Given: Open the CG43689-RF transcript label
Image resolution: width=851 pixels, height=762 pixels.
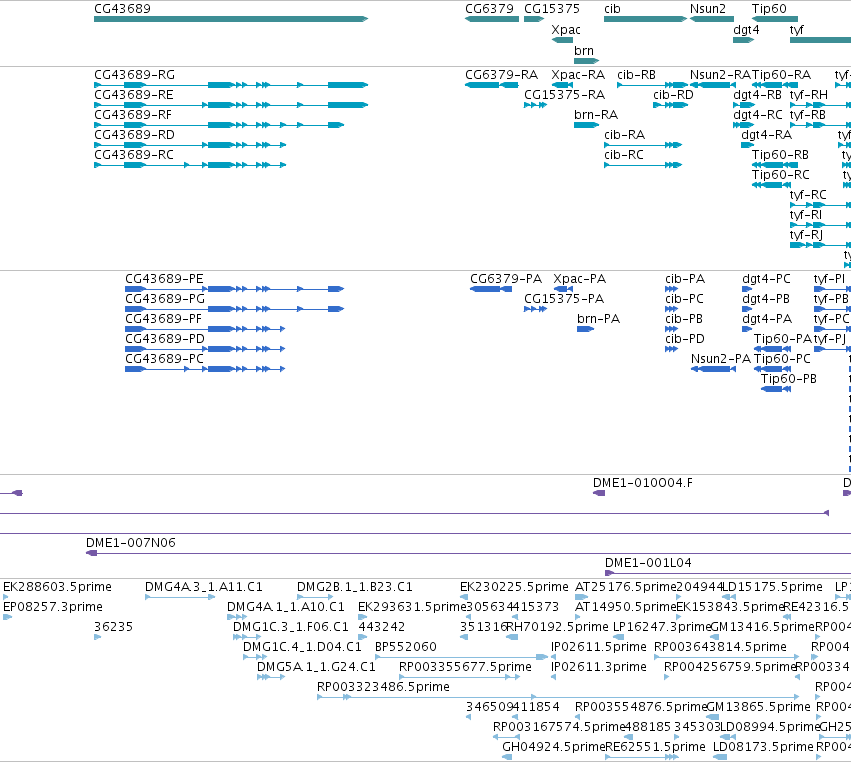Looking at the screenshot, I should click(x=133, y=115).
